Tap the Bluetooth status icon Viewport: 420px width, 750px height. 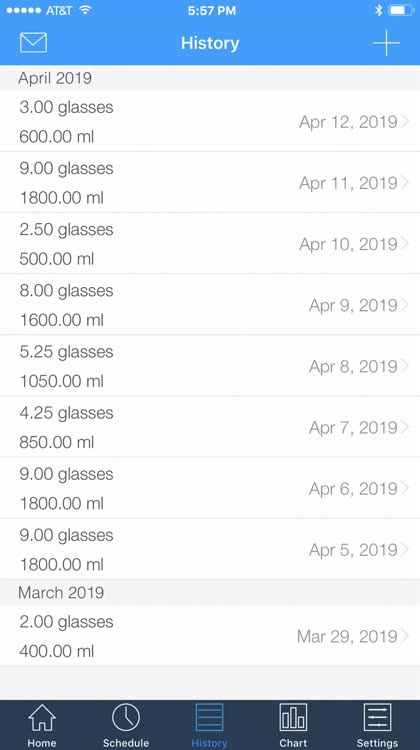tap(378, 10)
